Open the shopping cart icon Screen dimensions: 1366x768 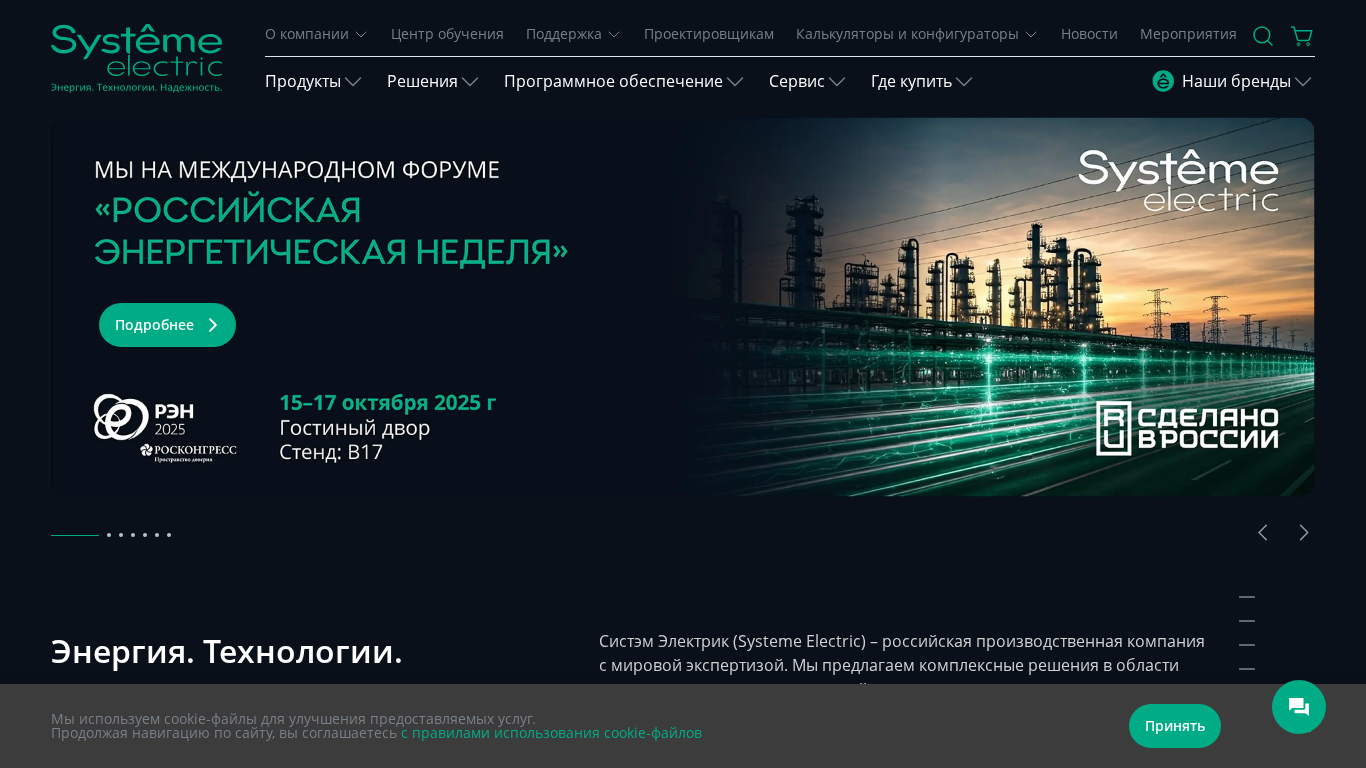tap(1302, 36)
